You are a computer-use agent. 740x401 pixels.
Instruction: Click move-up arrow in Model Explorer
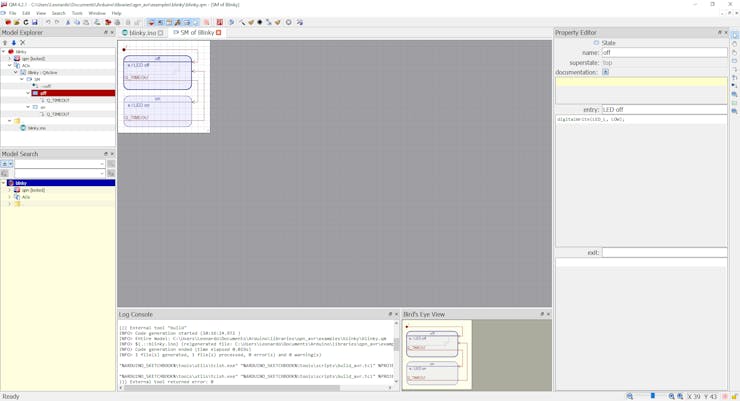(5, 42)
